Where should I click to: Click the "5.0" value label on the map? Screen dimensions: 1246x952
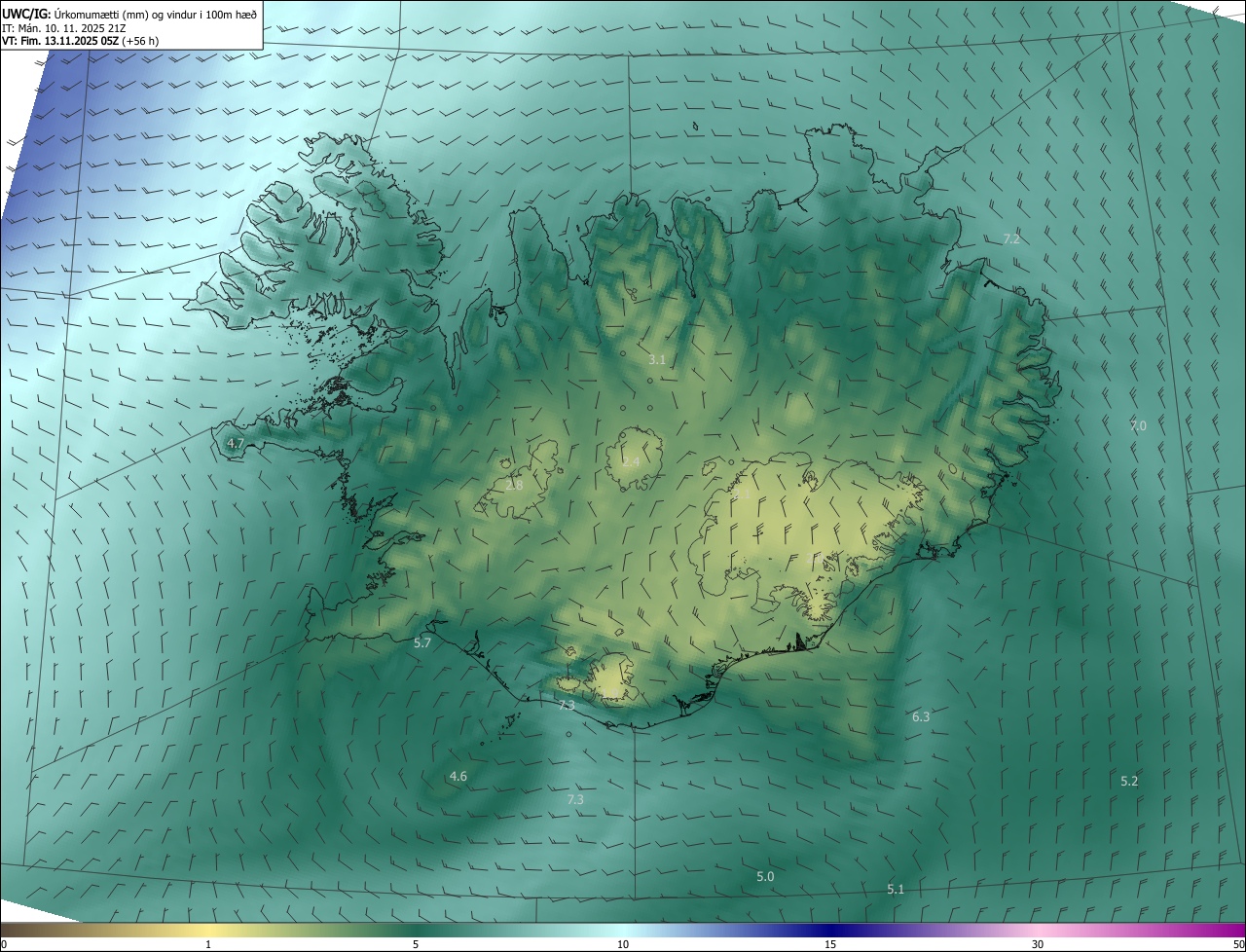pyautogui.click(x=765, y=876)
